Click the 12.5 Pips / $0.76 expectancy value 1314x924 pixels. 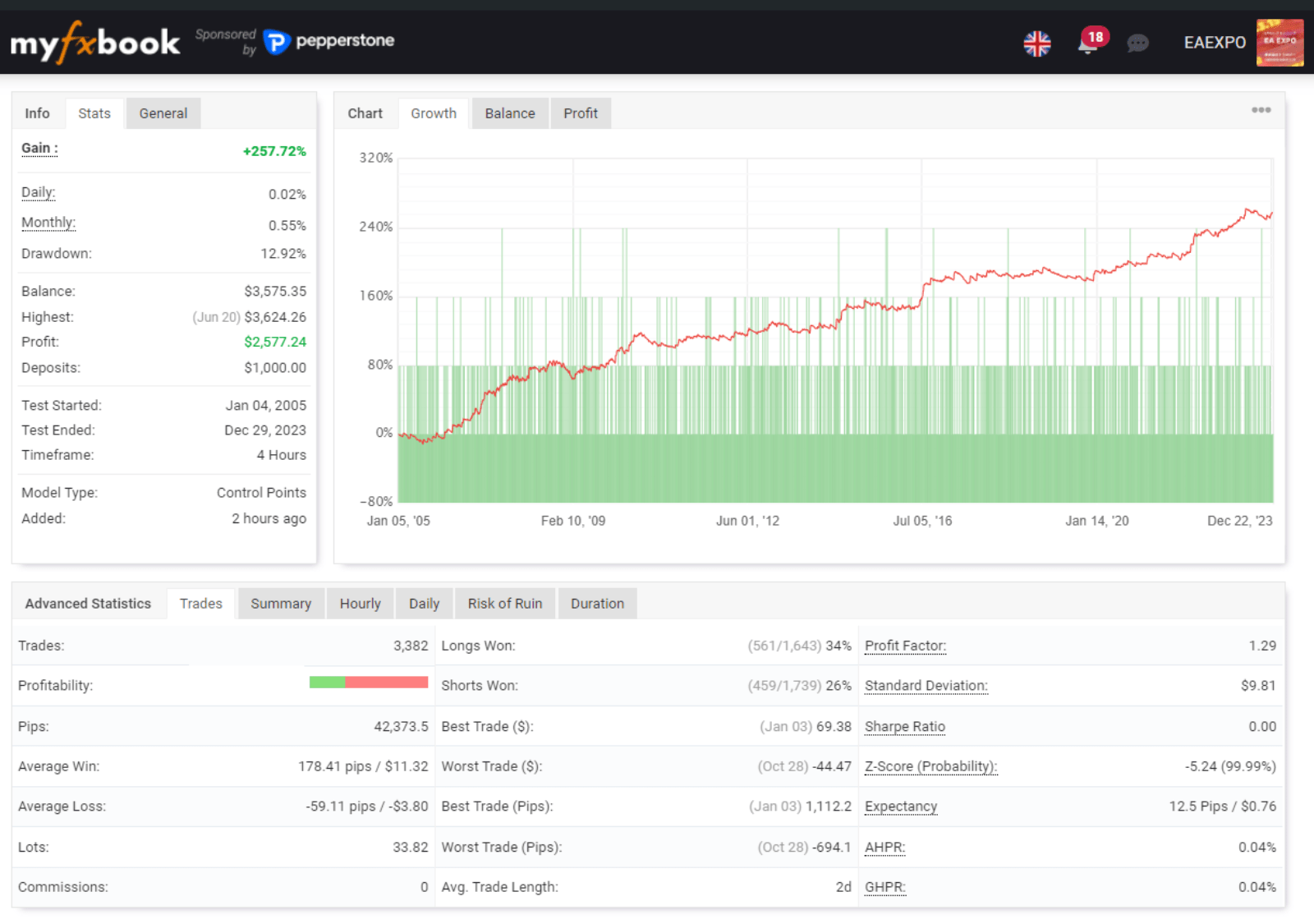tap(1223, 807)
